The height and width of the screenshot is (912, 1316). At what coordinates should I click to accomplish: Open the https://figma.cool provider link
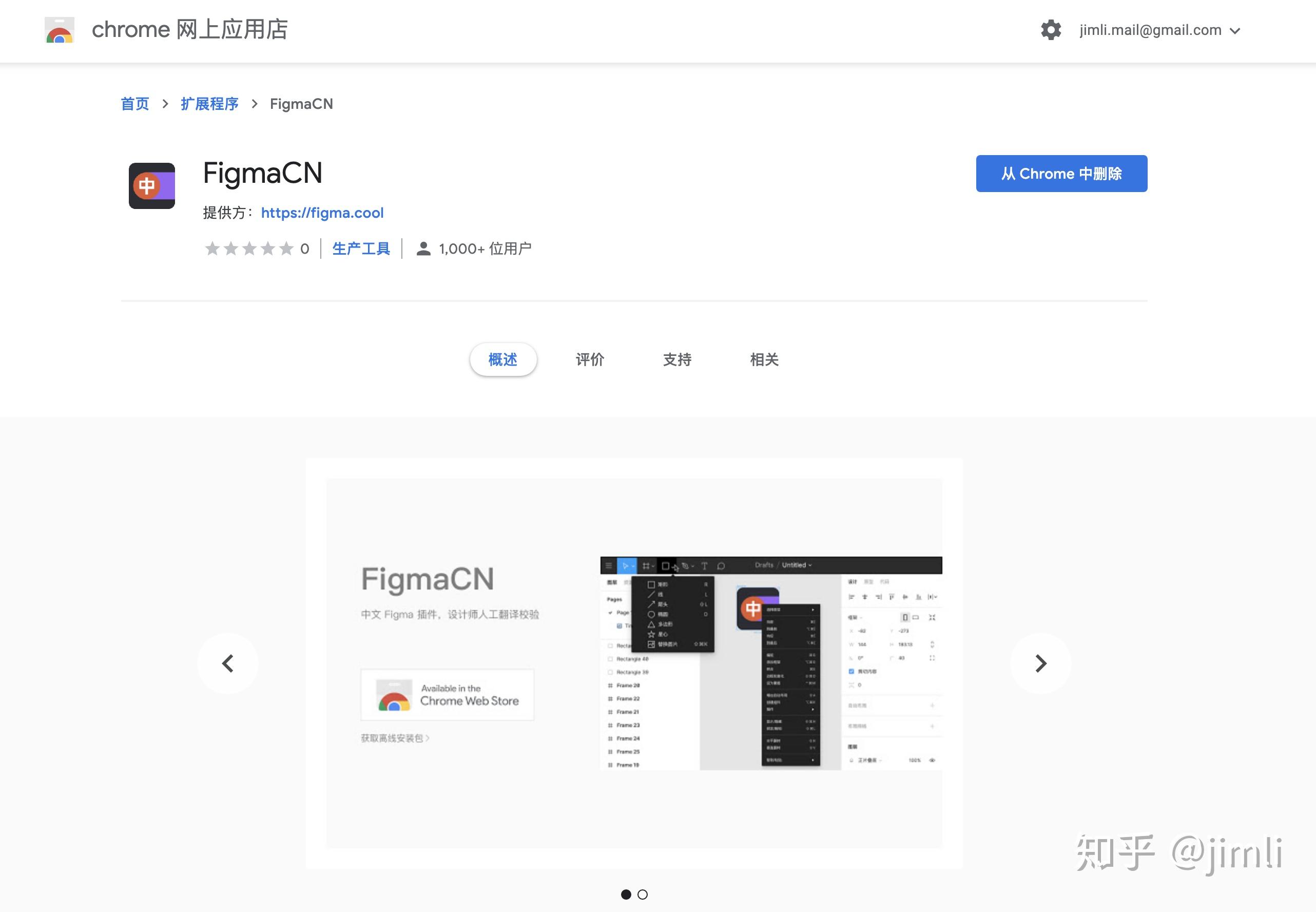pyautogui.click(x=322, y=213)
